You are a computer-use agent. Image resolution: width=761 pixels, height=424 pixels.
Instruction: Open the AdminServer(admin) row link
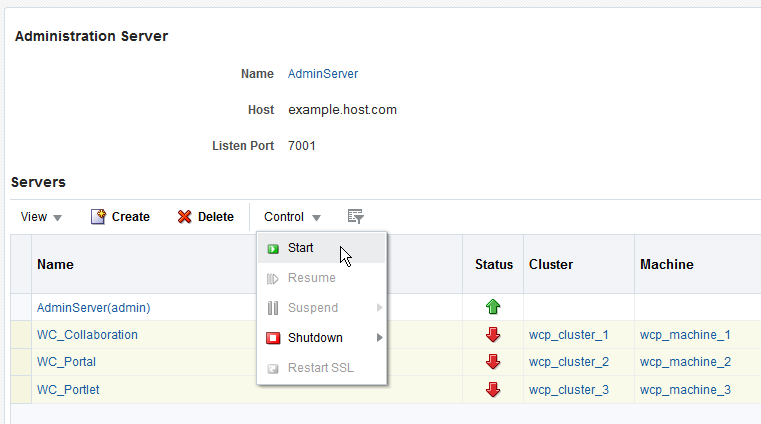(x=94, y=308)
